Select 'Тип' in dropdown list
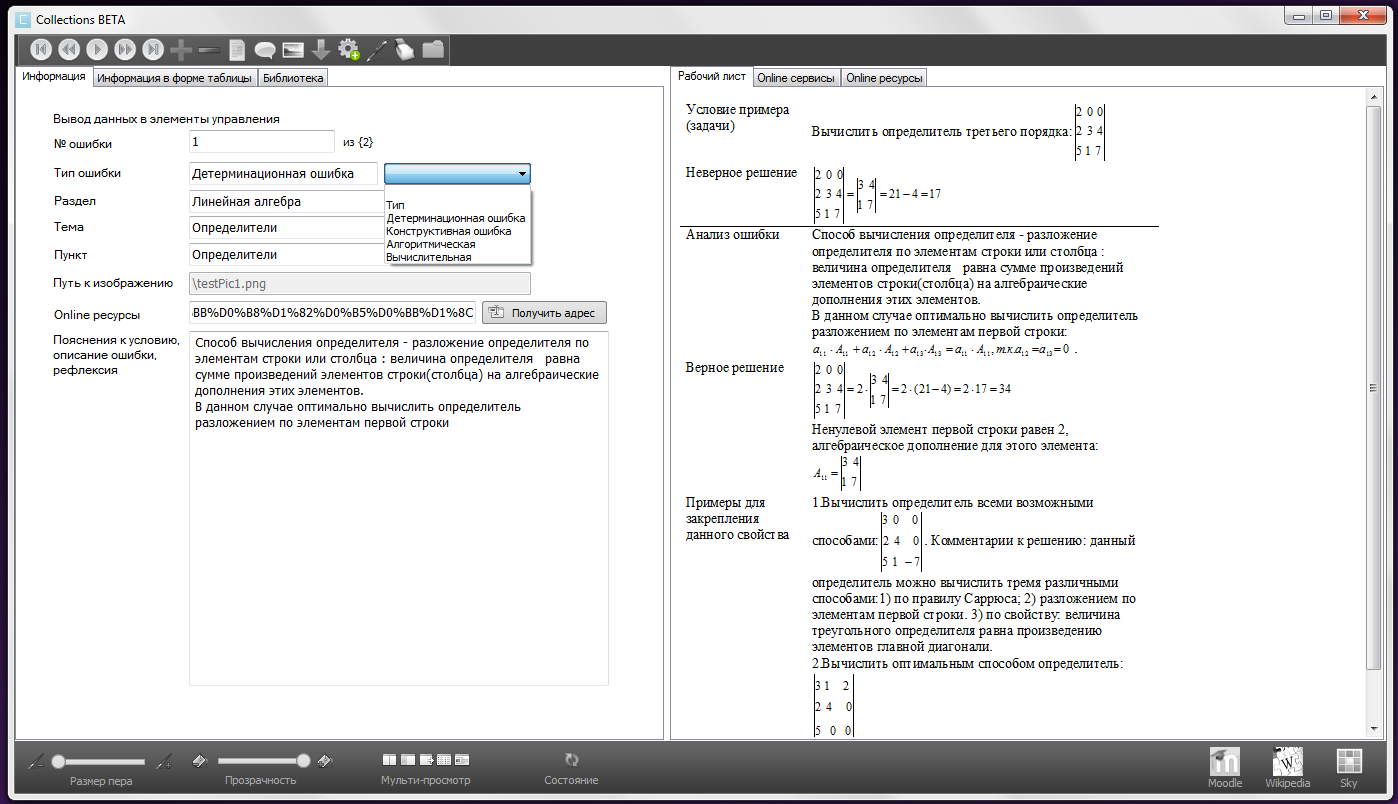 click(395, 205)
